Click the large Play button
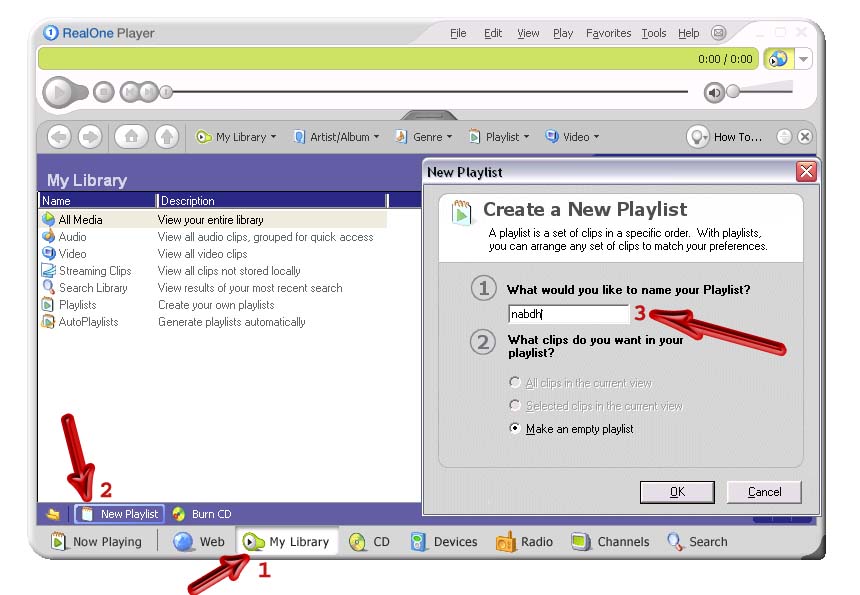This screenshot has width=860, height=595. 58,93
